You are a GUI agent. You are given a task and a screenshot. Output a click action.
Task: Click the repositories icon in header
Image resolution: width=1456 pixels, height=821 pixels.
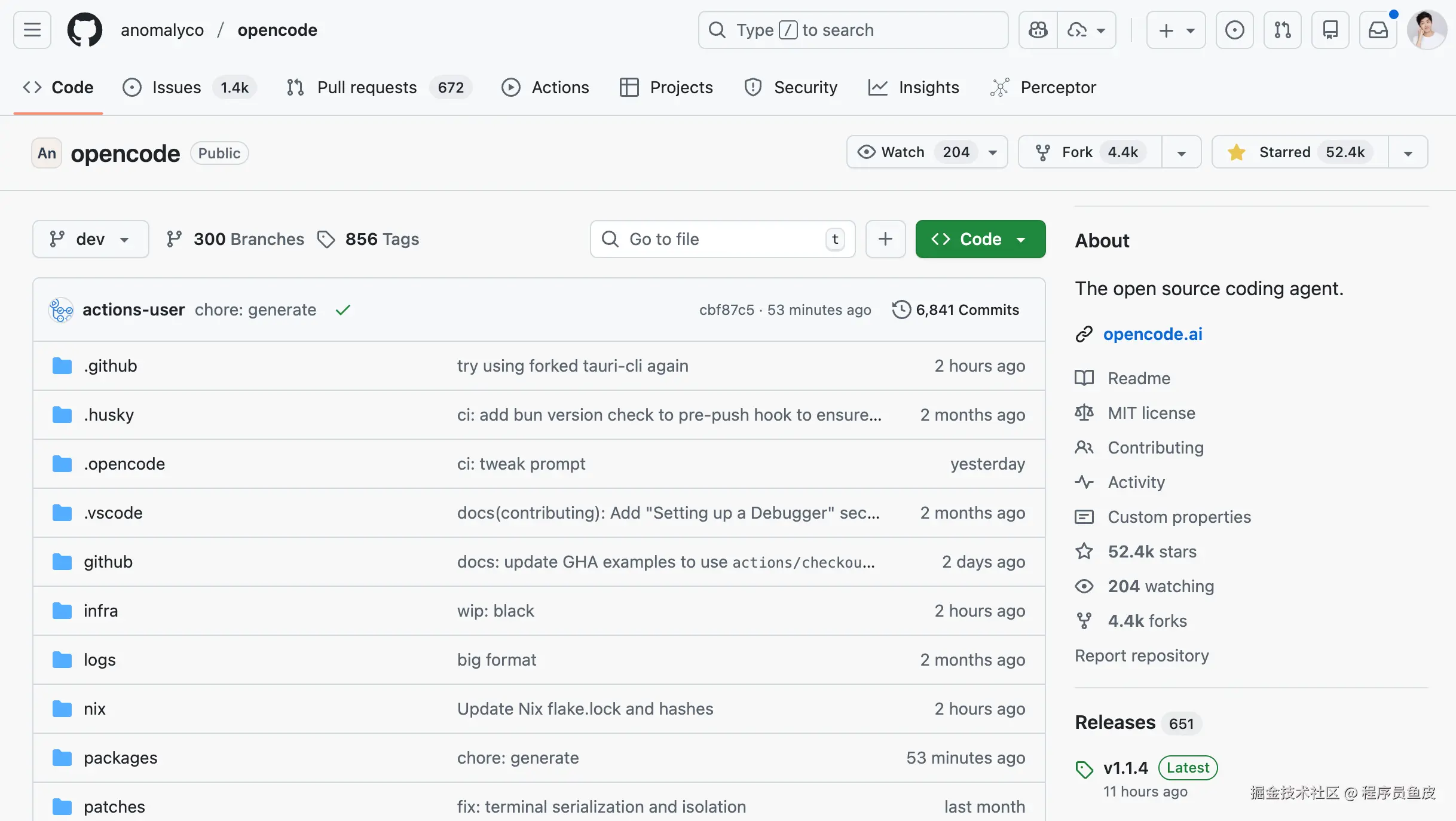point(1330,30)
